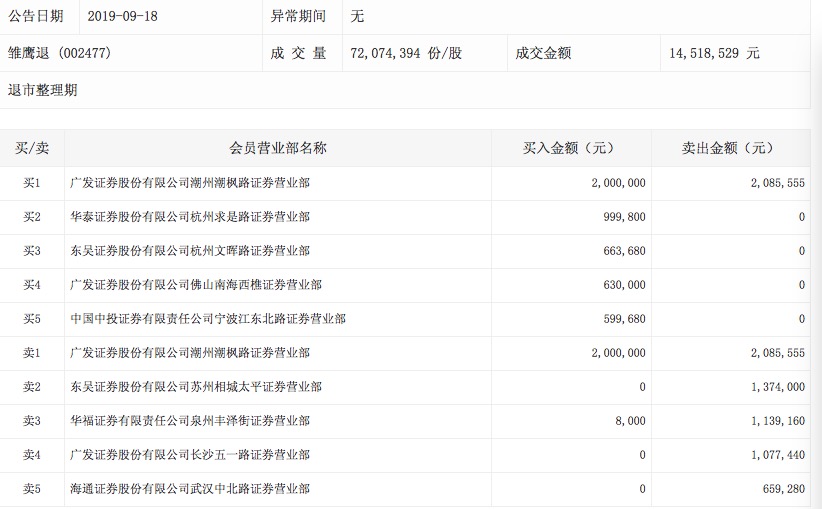Select the 卖4 row label
Screen dimensions: 822x509
pos(31,455)
